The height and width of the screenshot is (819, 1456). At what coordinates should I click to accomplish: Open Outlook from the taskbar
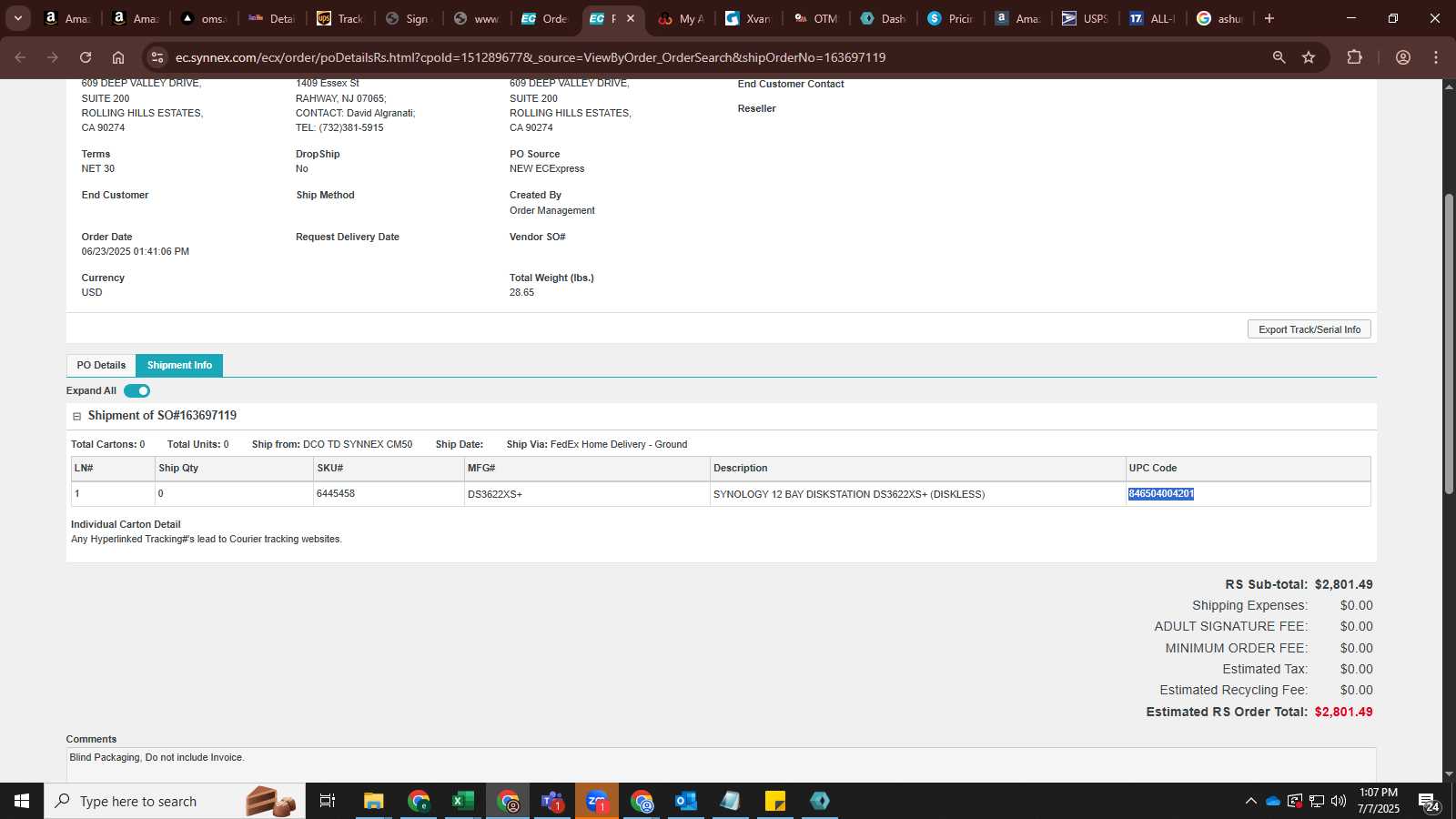click(x=686, y=801)
